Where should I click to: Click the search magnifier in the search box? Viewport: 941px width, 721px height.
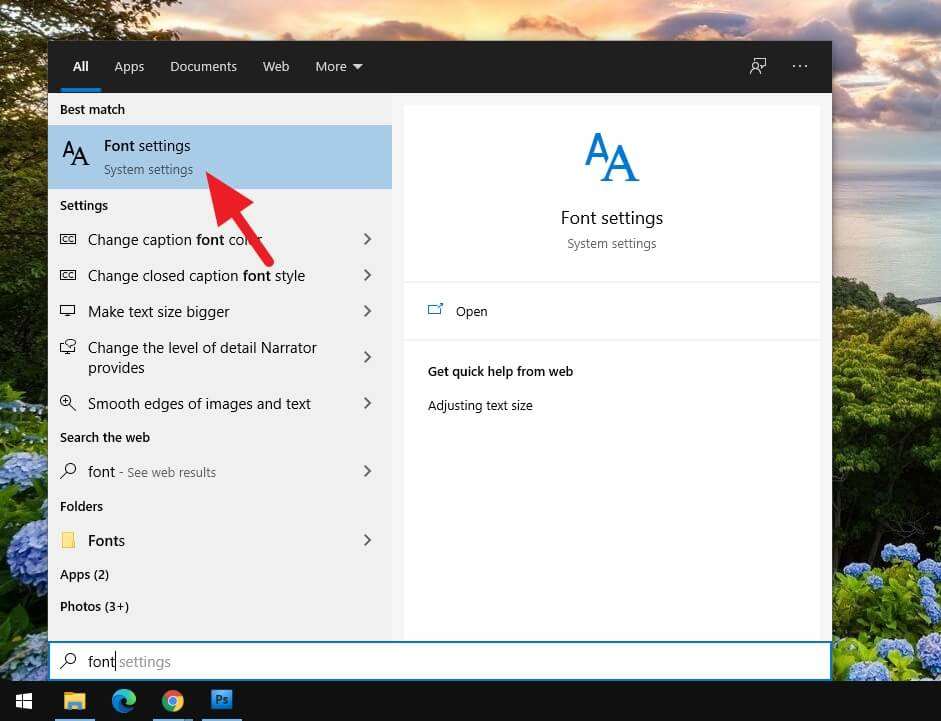[x=69, y=661]
